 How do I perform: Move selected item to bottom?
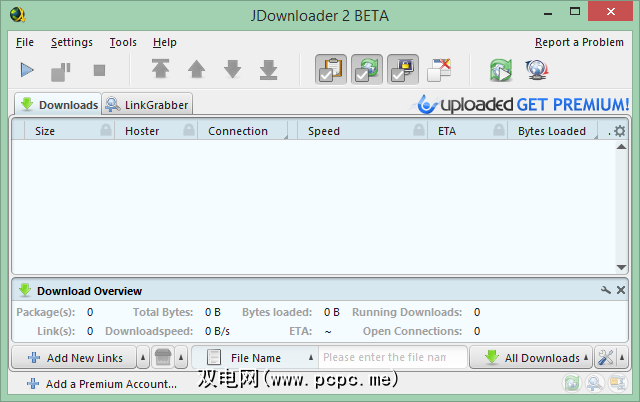click(x=268, y=70)
